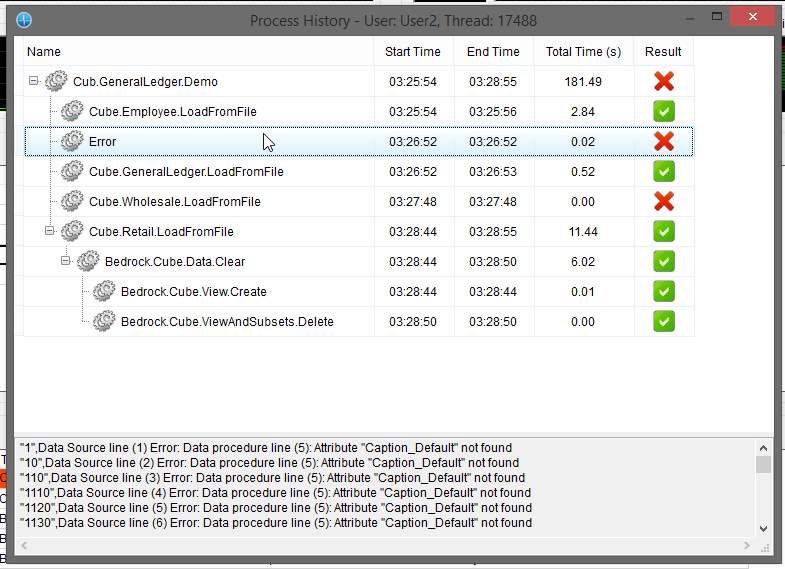Click the gear icon beside Bedrock.Cube.ViewAndSubsets.Delete
The image size is (785, 569).
pyautogui.click(x=104, y=322)
